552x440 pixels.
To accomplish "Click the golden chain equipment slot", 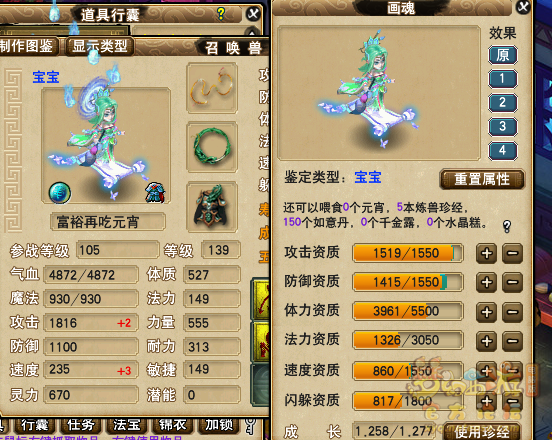I will point(212,88).
